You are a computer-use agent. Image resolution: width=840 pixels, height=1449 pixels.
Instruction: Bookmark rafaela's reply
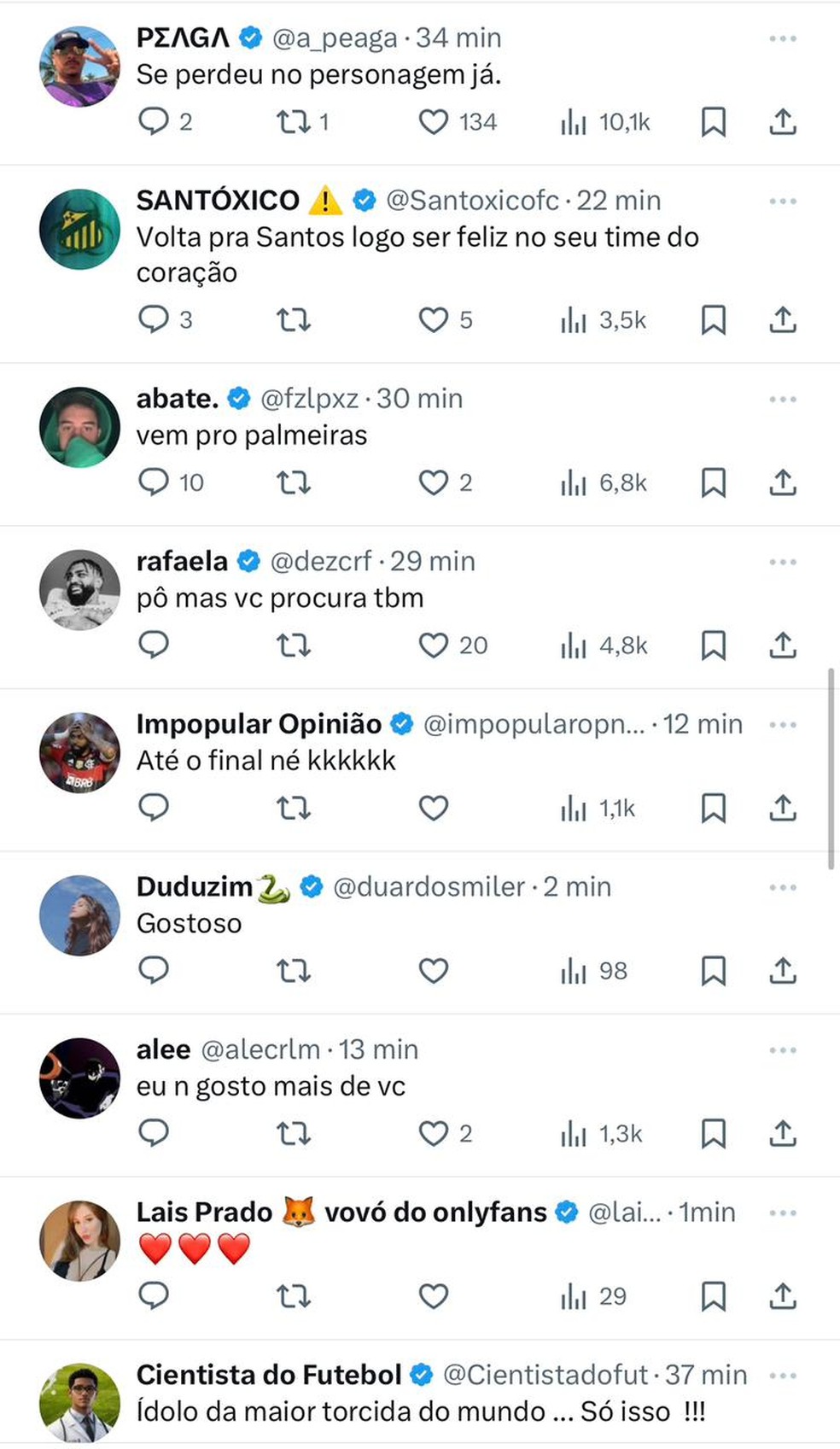coord(714,646)
